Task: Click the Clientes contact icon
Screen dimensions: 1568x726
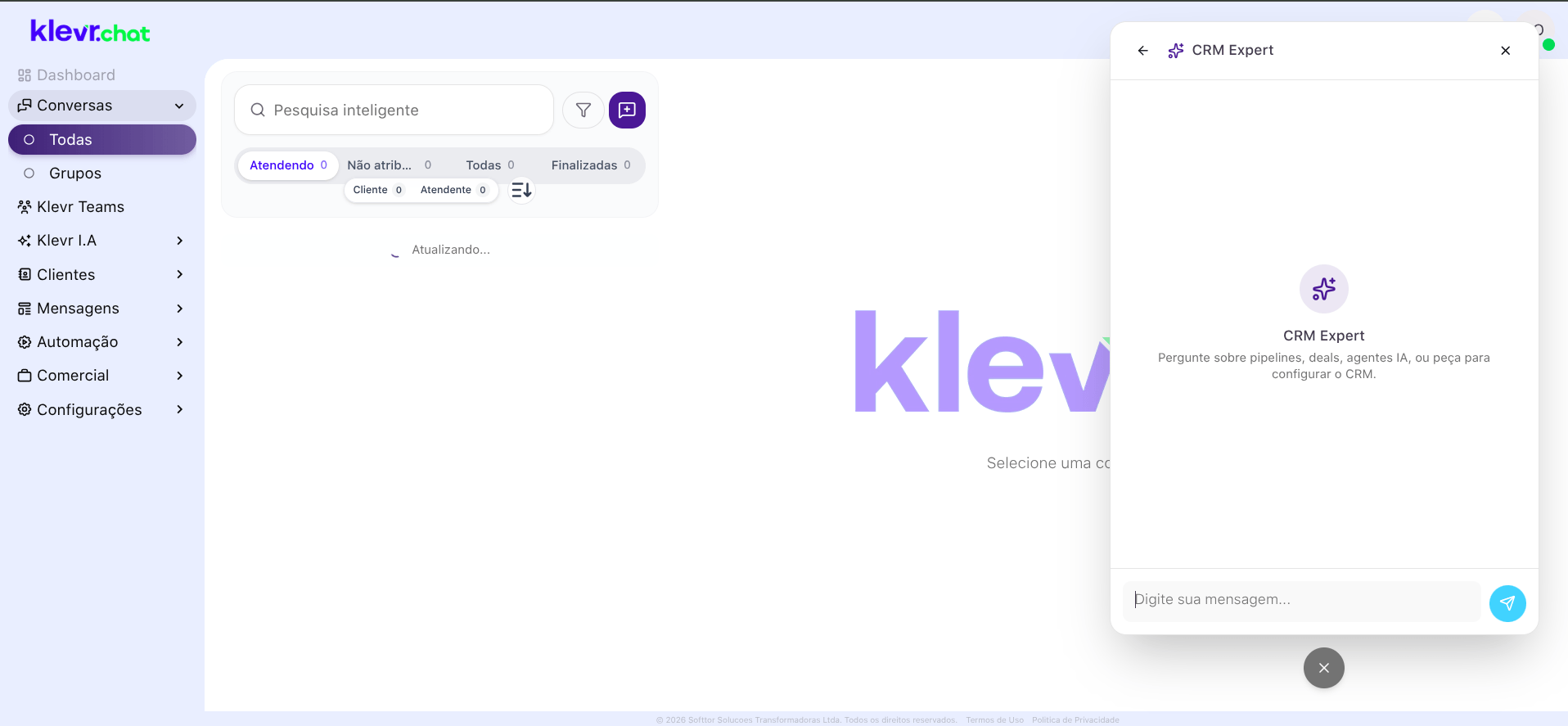Action: tap(25, 274)
